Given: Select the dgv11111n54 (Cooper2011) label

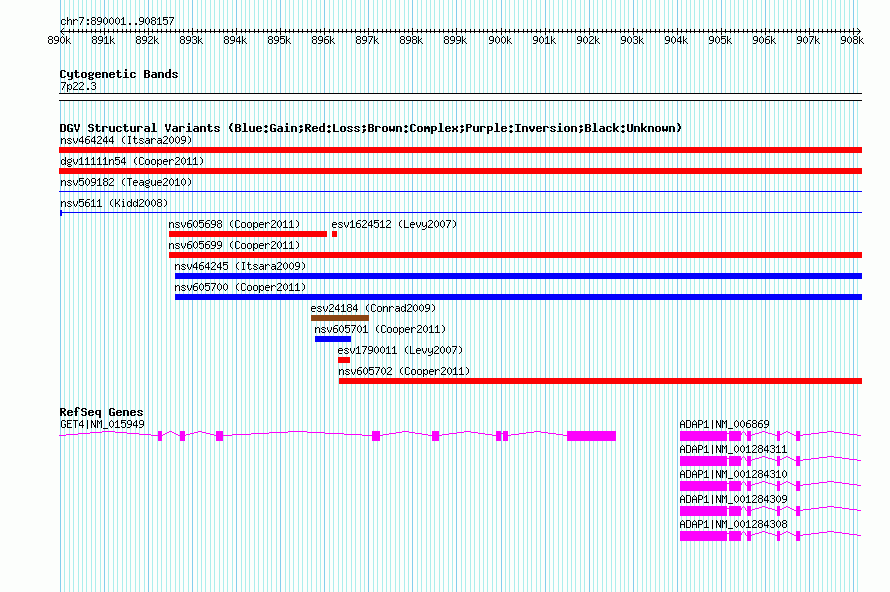Looking at the screenshot, I should [132, 161].
